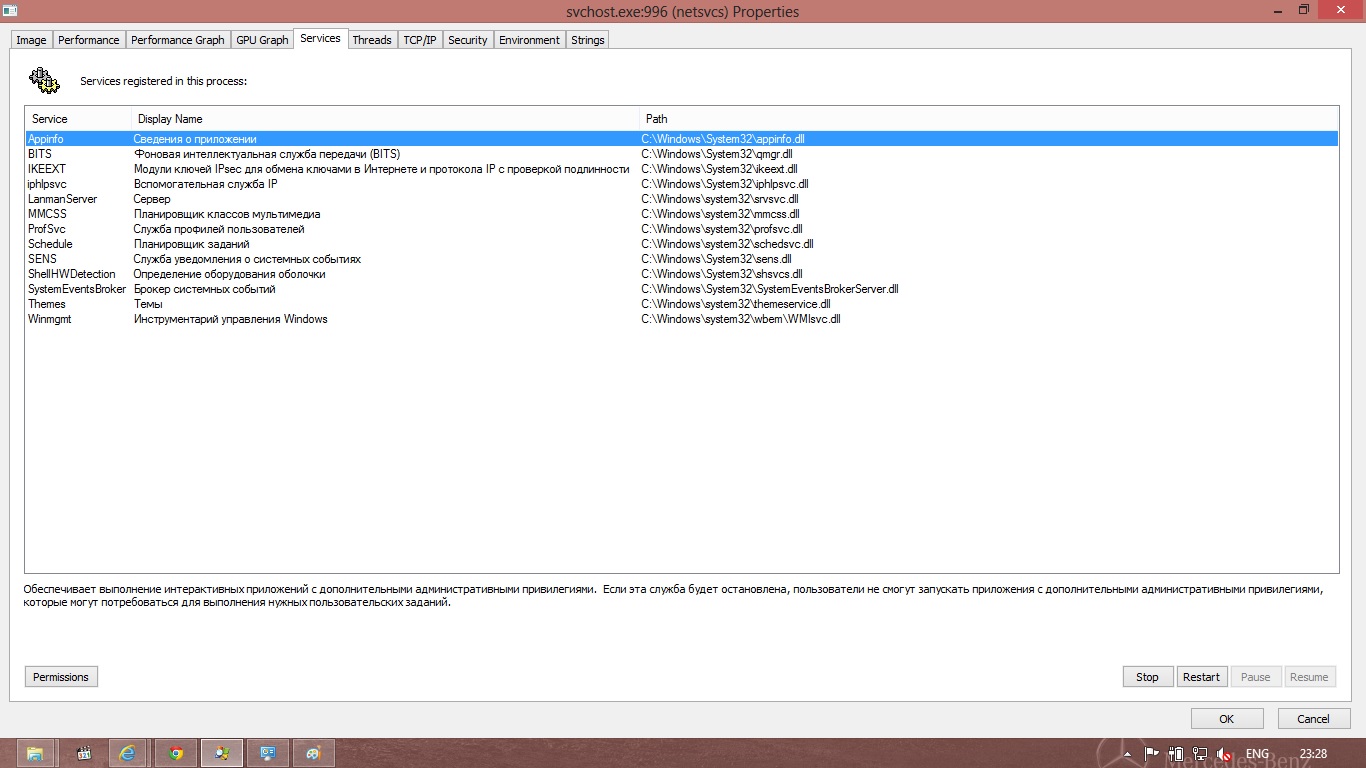The image size is (1366, 768).
Task: Click the muted volume tray icon
Action: coord(1223,754)
